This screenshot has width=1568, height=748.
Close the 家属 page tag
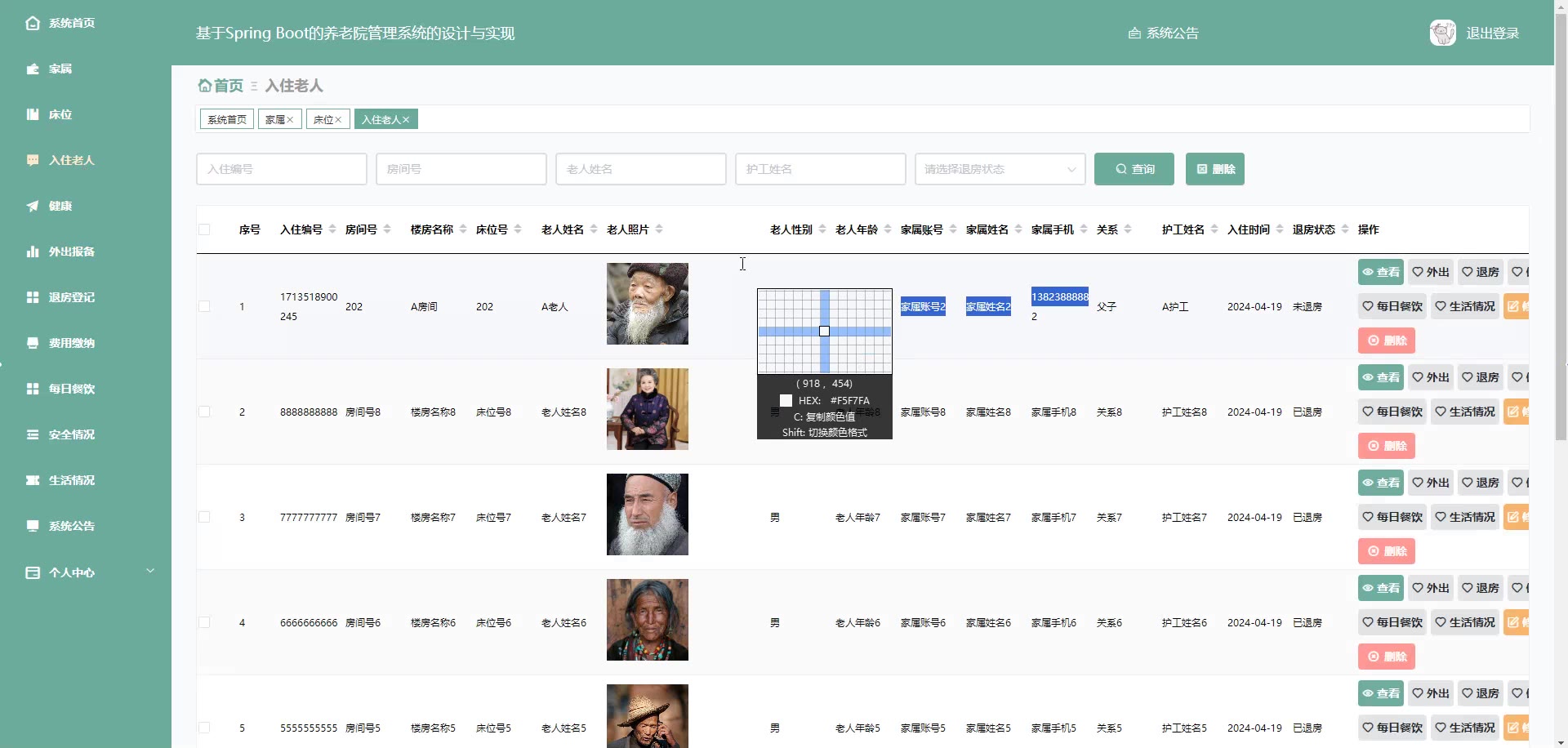[x=290, y=120]
